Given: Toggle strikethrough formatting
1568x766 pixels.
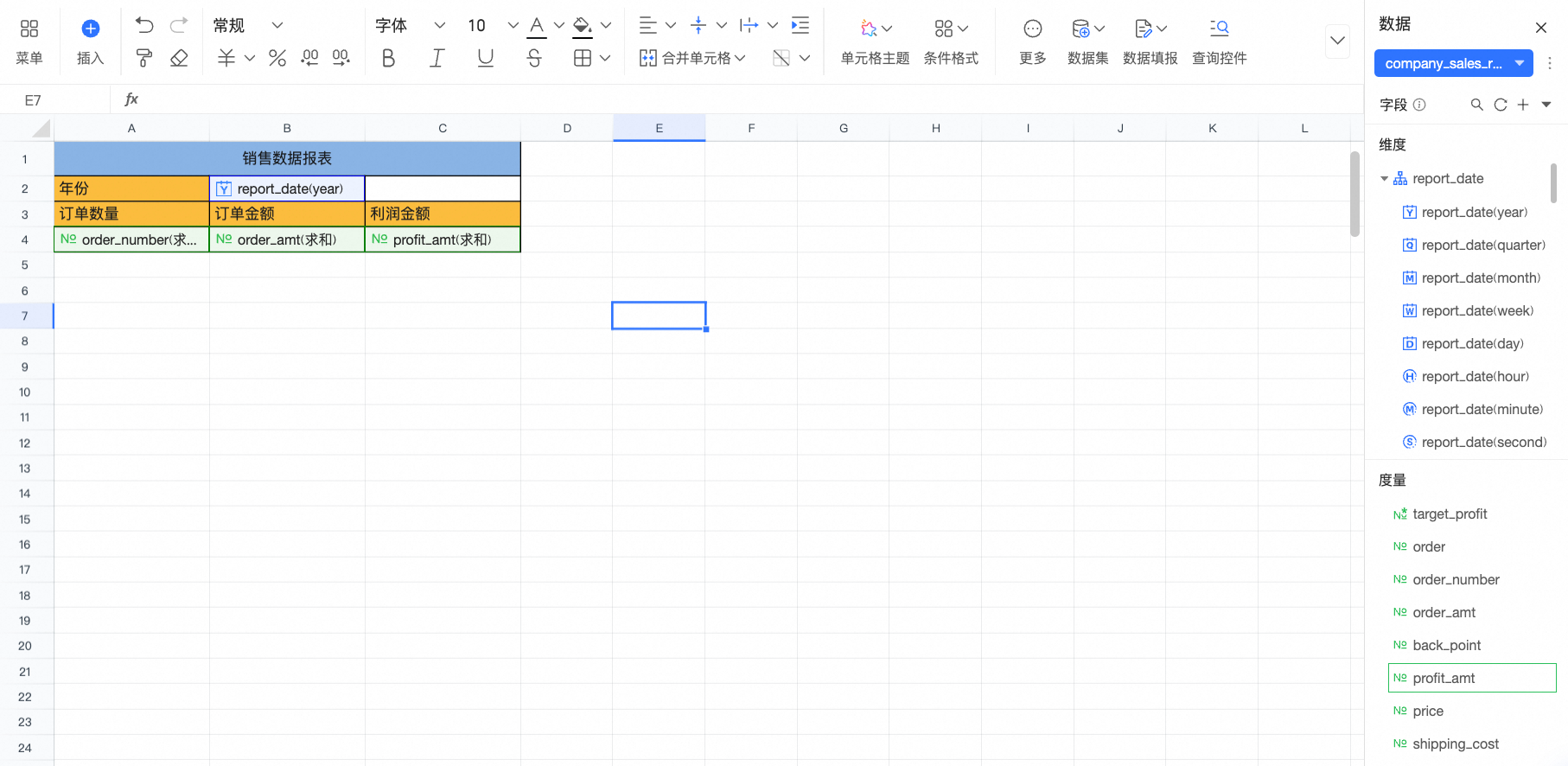Looking at the screenshot, I should pos(534,58).
